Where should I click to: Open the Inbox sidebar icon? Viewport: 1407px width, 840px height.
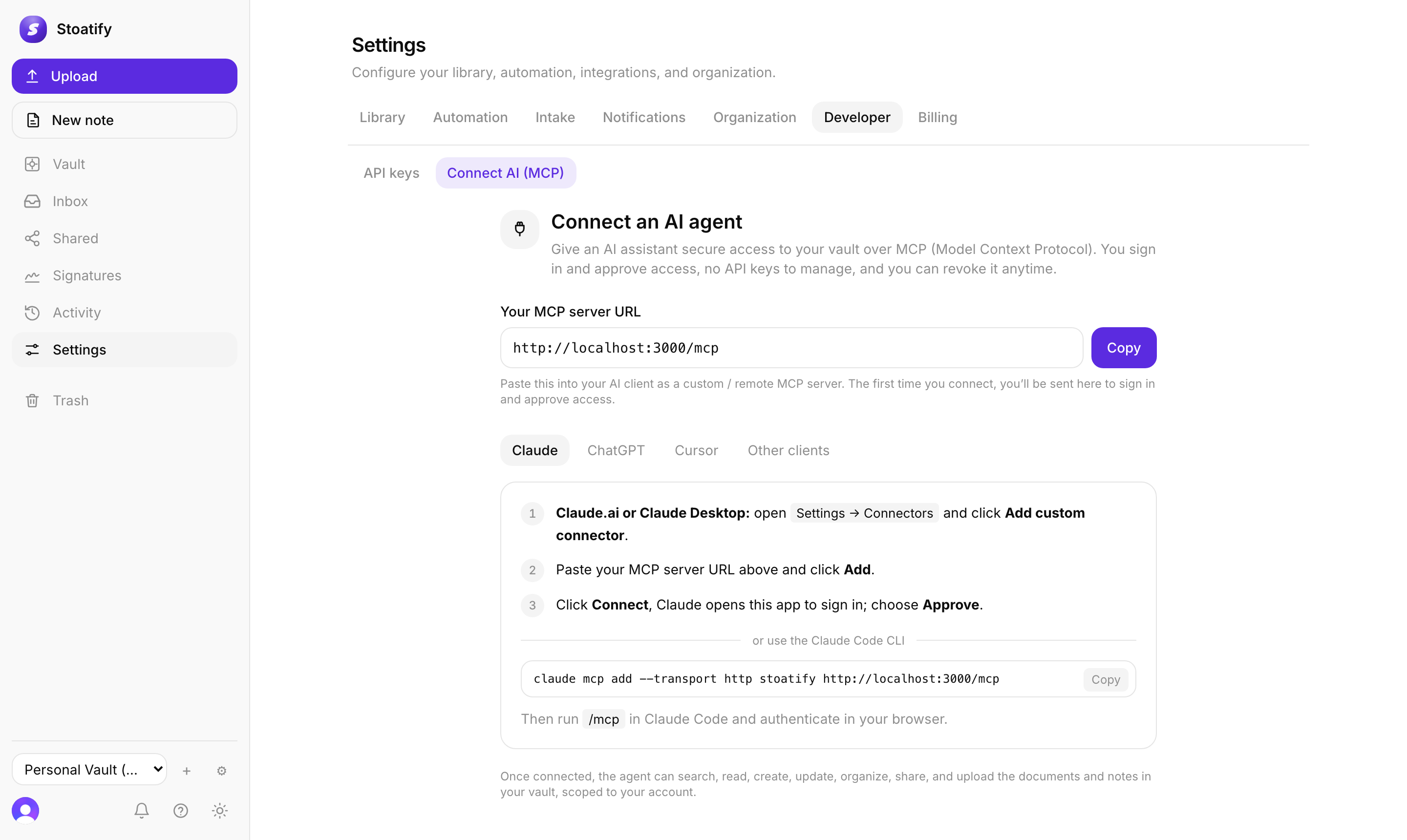pyautogui.click(x=32, y=202)
